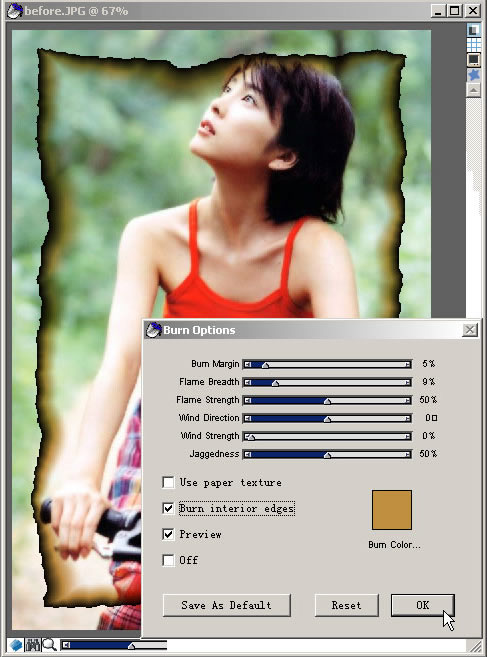
Task: Click the binoculars icon at bottom left
Action: pos(33,644)
